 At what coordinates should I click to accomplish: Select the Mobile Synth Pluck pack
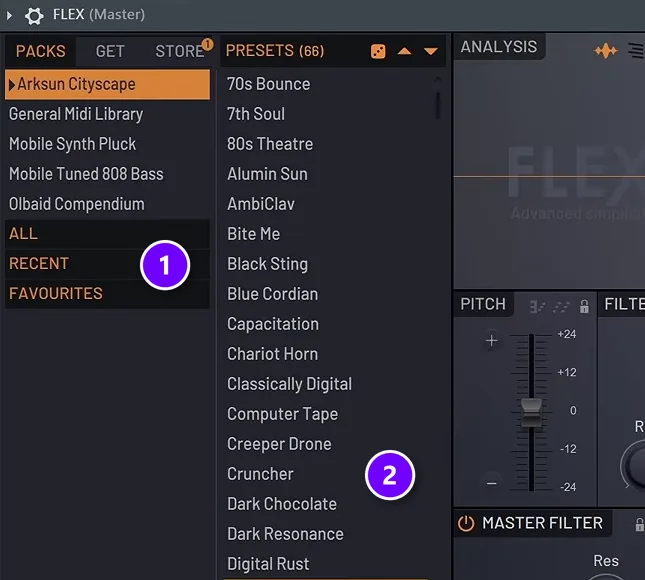pyautogui.click(x=107, y=144)
